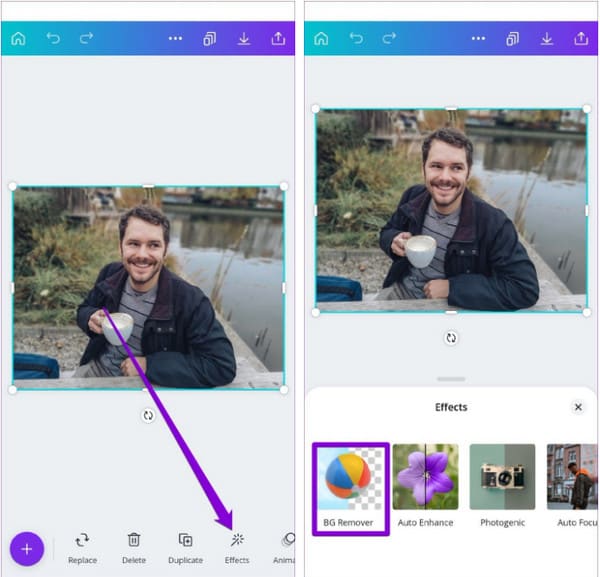Screen dimensions: 600x577
Task: Click rotate handle below right screen photo
Action: (x=451, y=338)
